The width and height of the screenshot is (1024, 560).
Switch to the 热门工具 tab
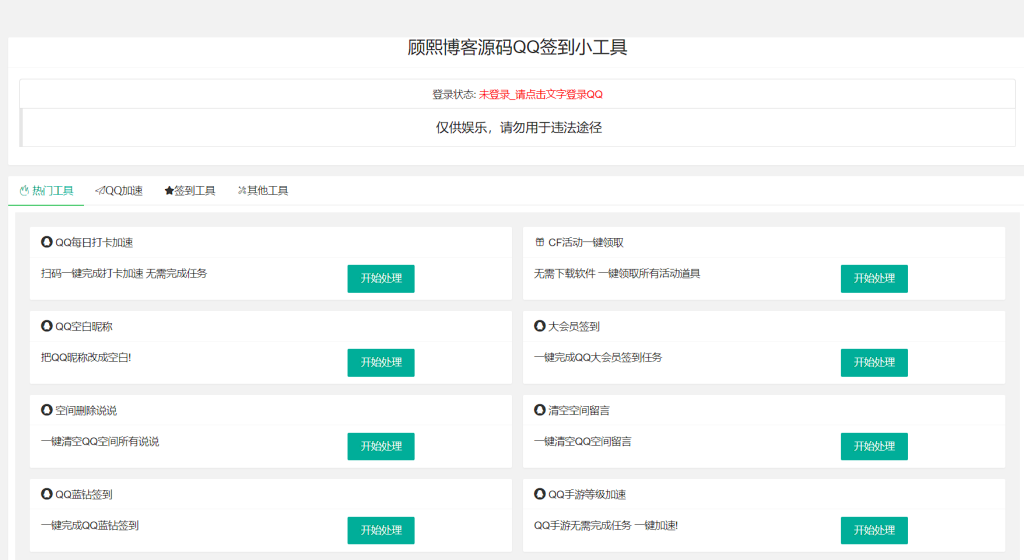point(46,191)
